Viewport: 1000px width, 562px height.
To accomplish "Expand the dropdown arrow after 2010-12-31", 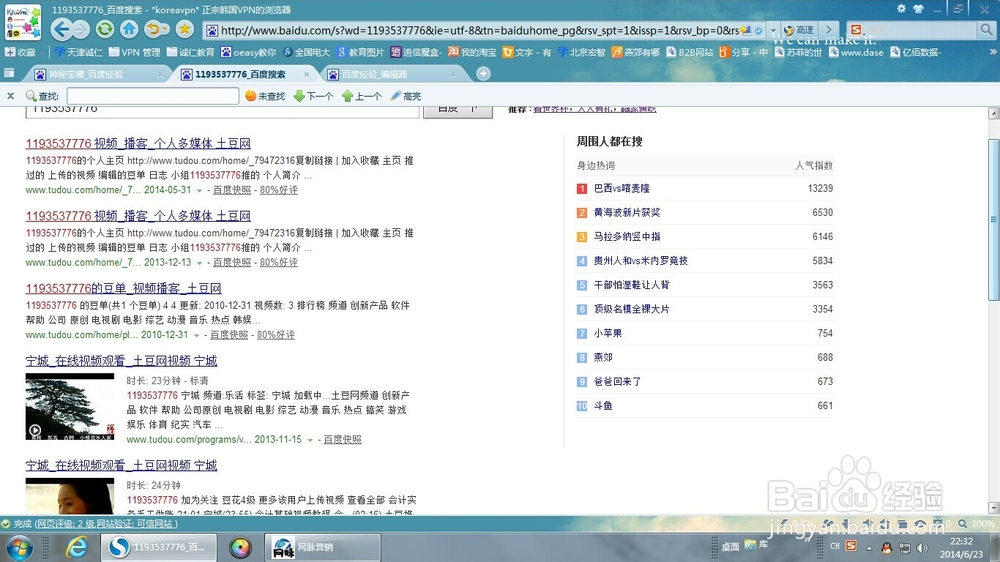I will [196, 336].
